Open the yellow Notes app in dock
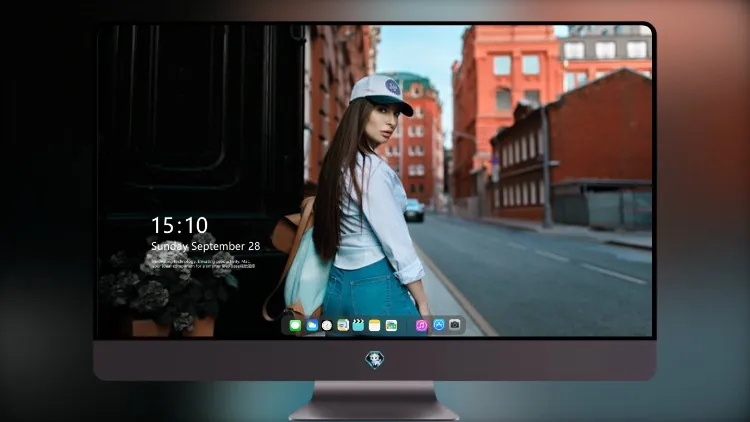Image resolution: width=750 pixels, height=422 pixels. [375, 325]
